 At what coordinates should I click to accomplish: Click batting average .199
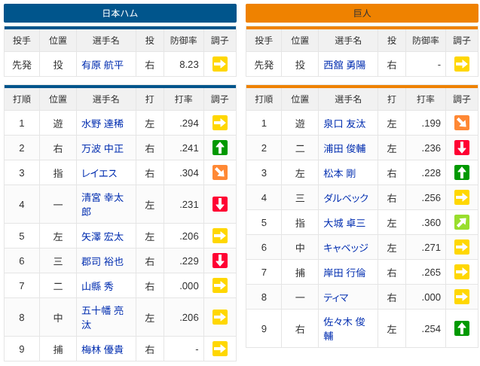431,124
